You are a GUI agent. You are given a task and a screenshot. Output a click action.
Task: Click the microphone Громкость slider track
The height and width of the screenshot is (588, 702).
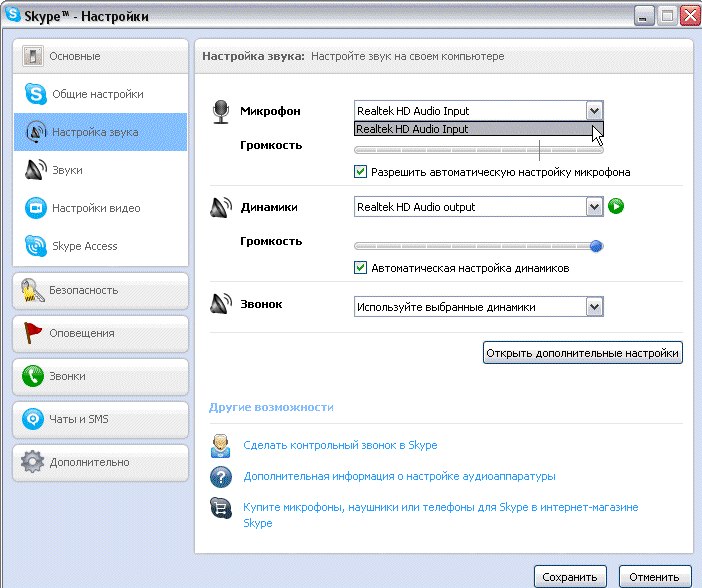(479, 150)
